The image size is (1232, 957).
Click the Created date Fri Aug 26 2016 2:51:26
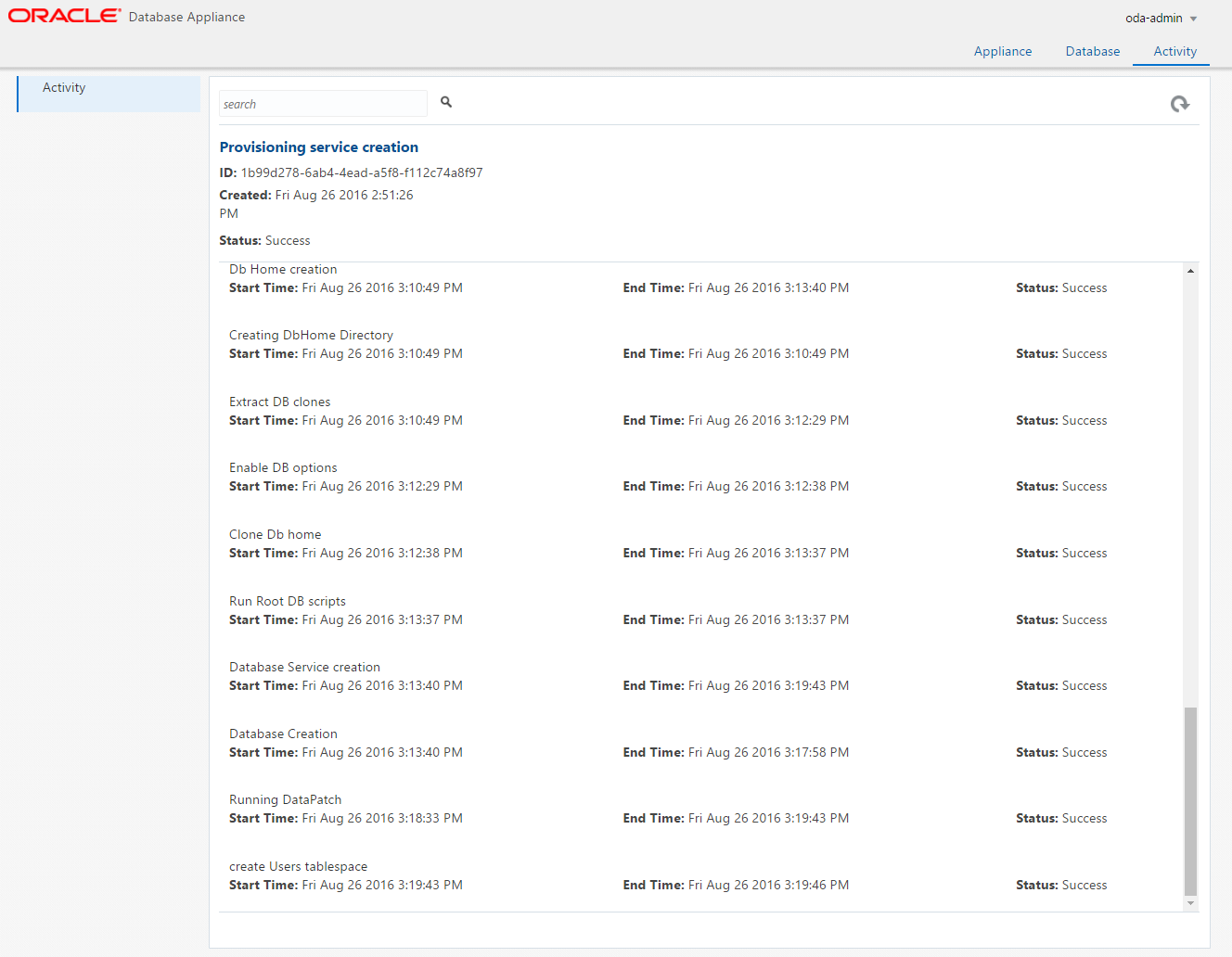344,195
